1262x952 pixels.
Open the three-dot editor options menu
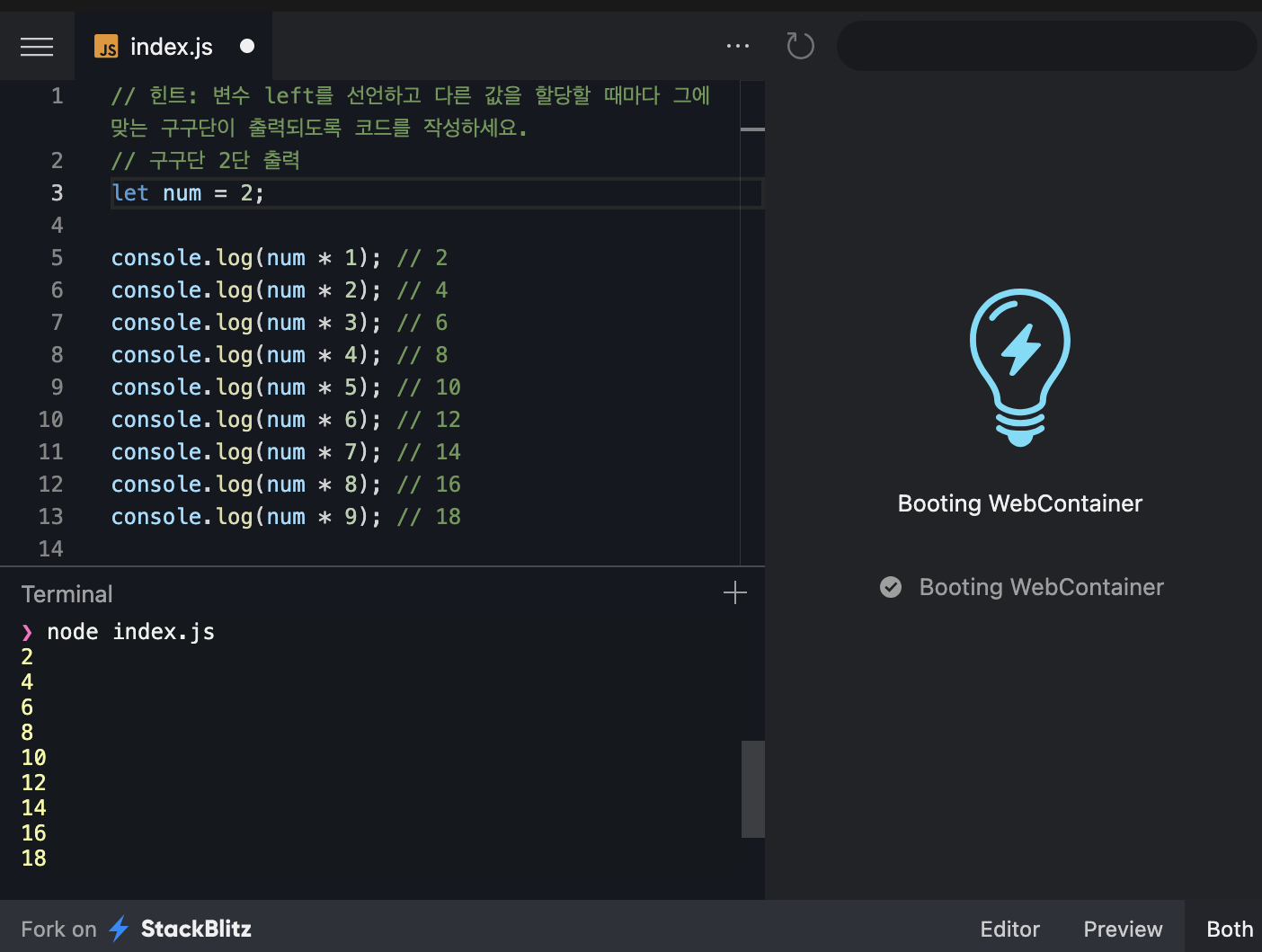(x=738, y=46)
